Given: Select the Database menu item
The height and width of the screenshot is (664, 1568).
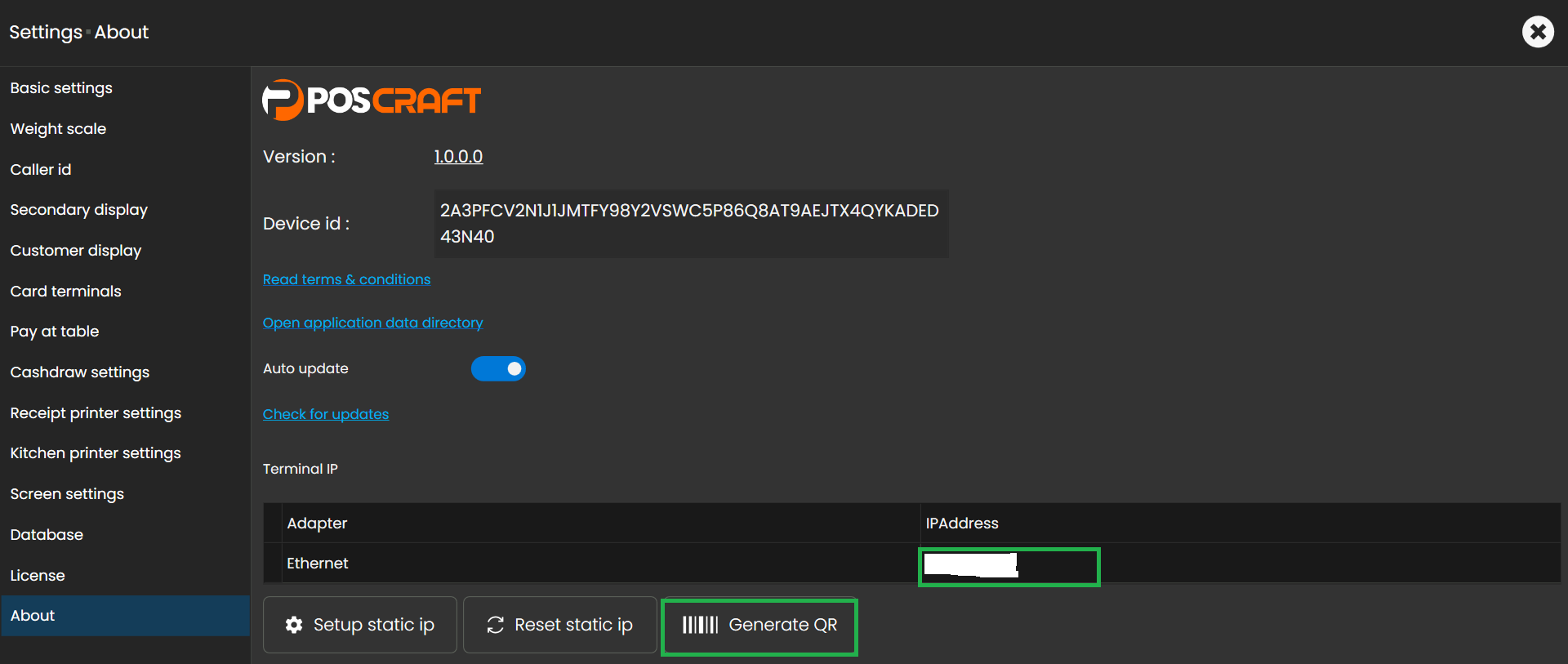Looking at the screenshot, I should coord(47,535).
